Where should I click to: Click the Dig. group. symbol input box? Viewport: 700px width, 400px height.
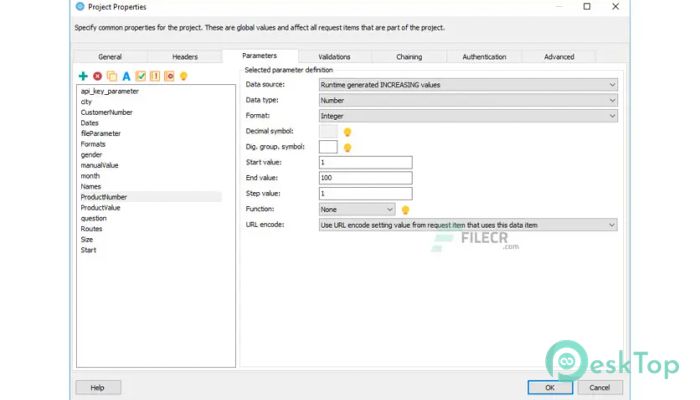pyautogui.click(x=328, y=147)
